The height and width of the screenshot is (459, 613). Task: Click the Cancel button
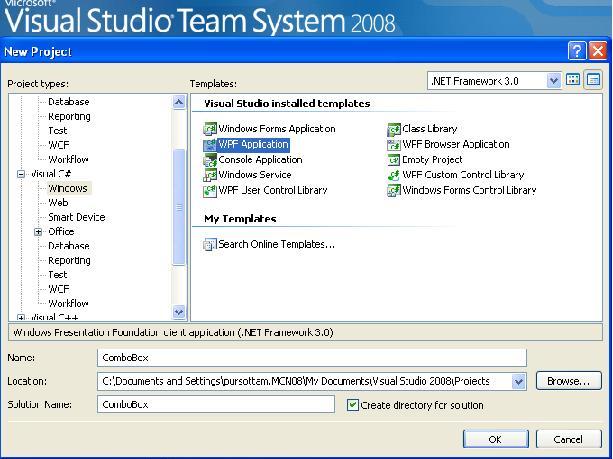[568, 439]
